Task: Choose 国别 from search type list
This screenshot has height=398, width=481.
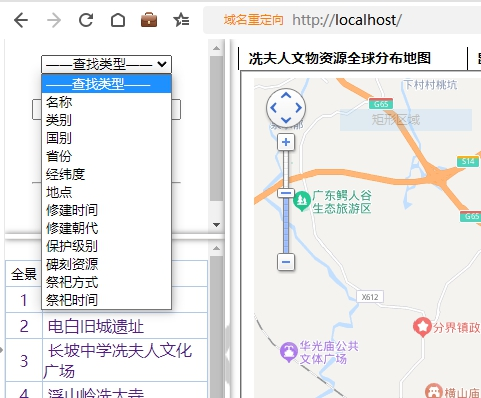Action: (x=106, y=138)
